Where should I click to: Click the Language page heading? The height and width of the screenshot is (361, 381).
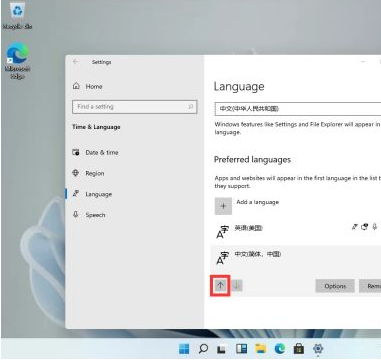[x=239, y=87]
